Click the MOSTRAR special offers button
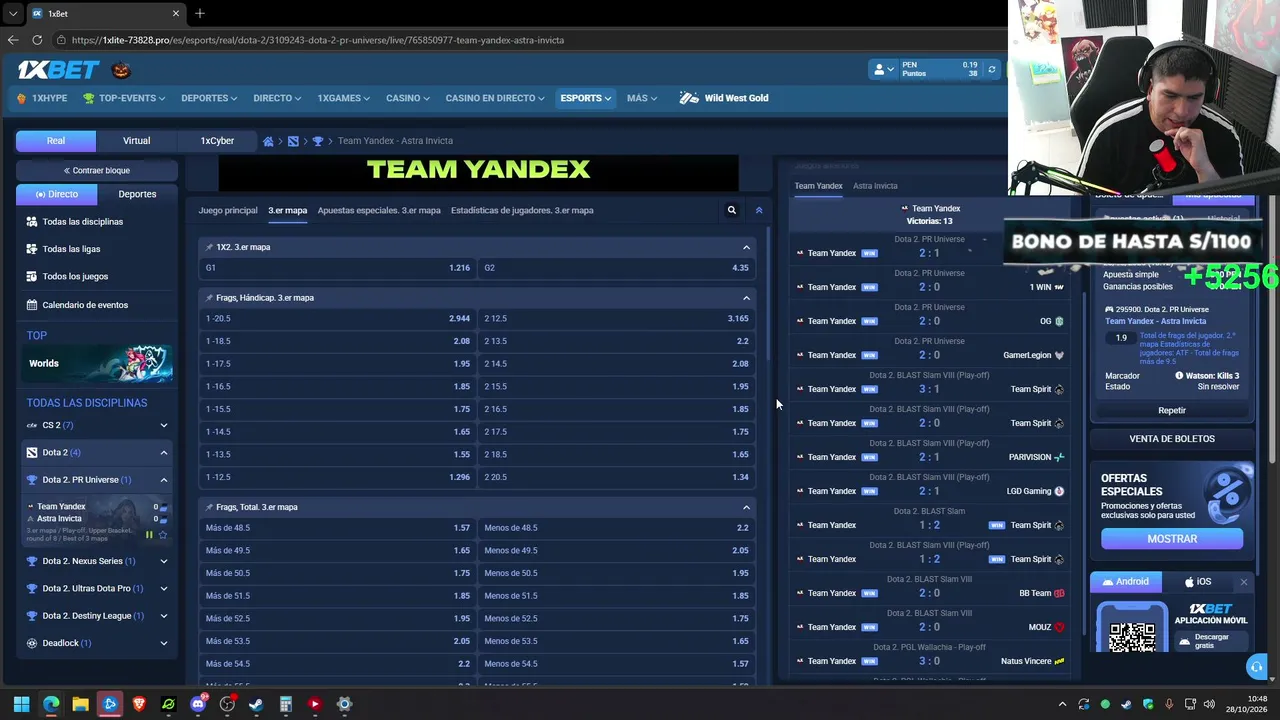This screenshot has width=1280, height=720. click(x=1172, y=539)
